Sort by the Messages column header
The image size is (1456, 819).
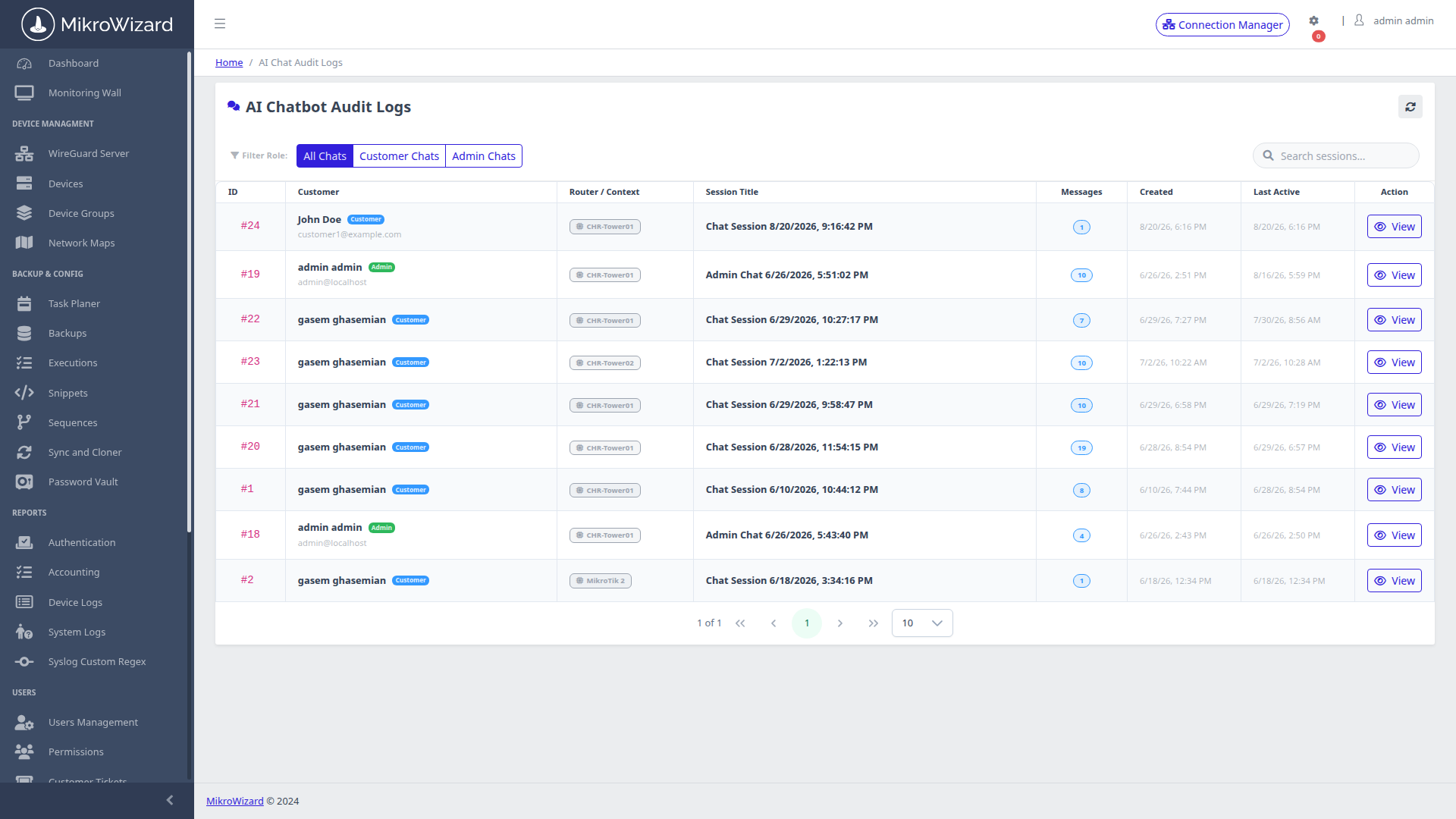[x=1081, y=193]
